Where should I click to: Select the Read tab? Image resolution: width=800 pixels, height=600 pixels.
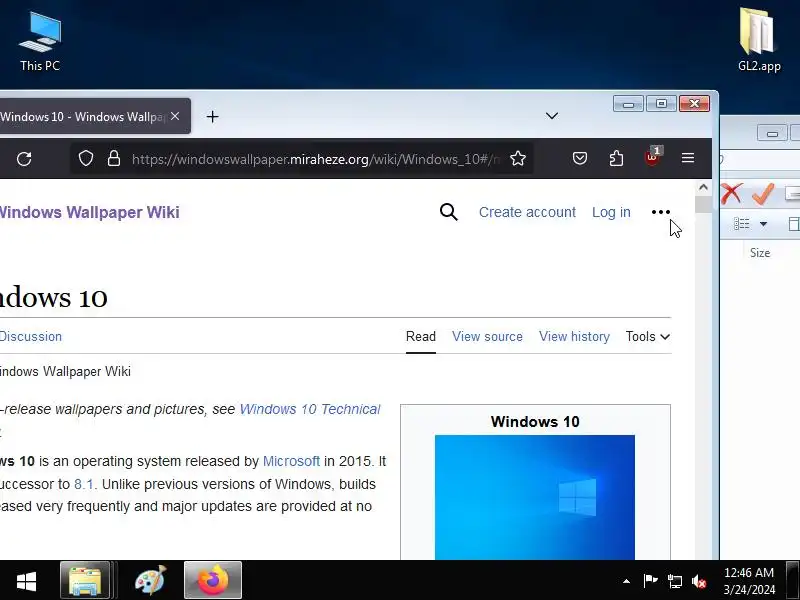421,337
